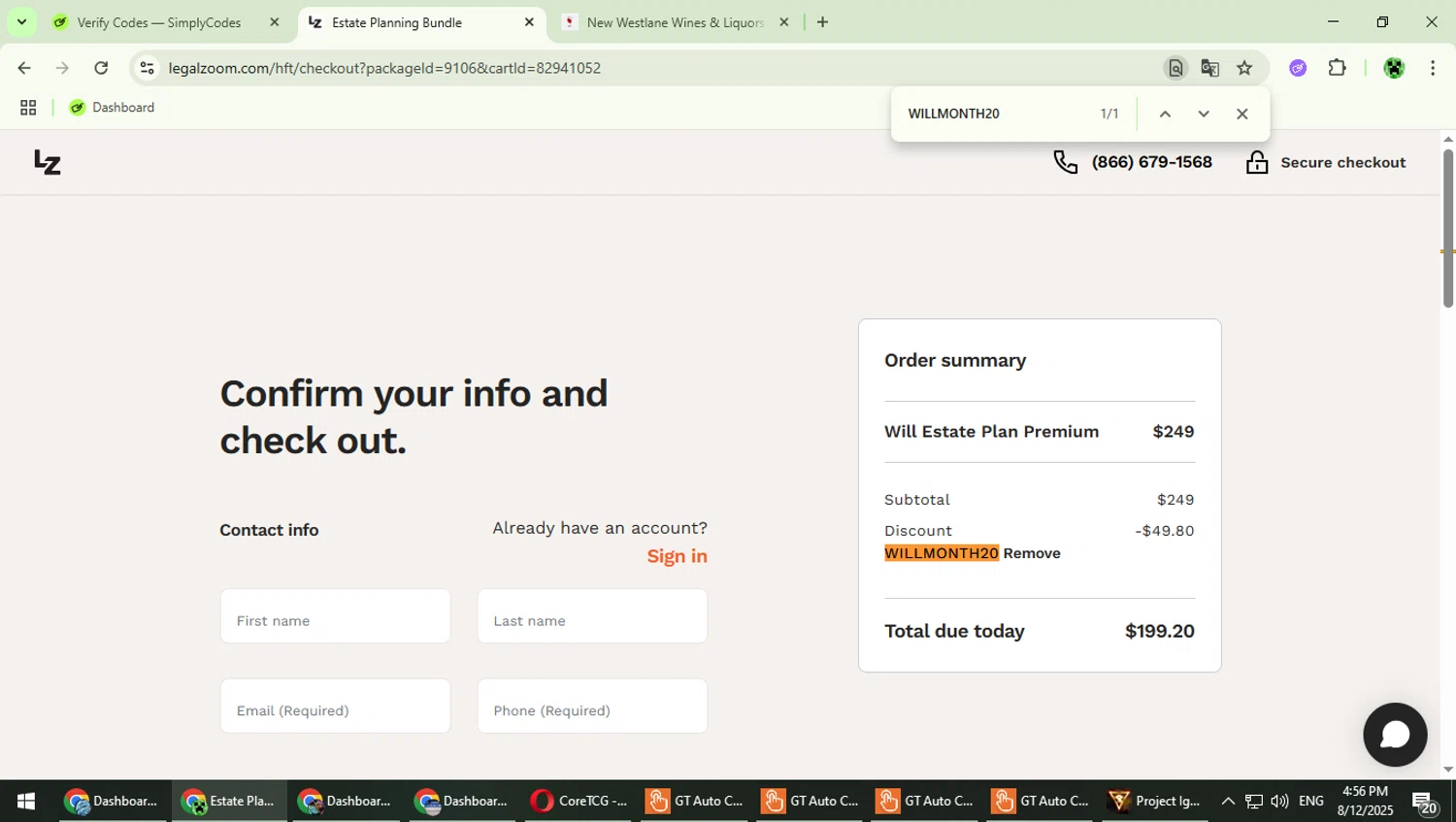Open the Extensions puzzle icon
The width and height of the screenshot is (1456, 822).
[x=1338, y=68]
